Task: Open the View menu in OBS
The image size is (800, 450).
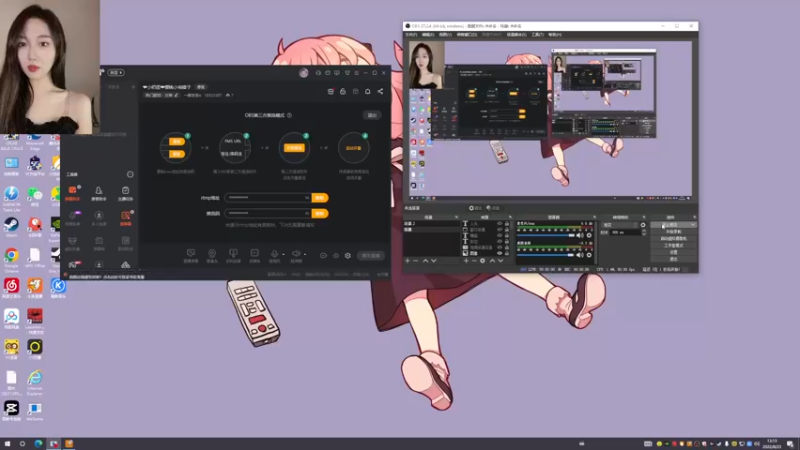Action: [445, 35]
